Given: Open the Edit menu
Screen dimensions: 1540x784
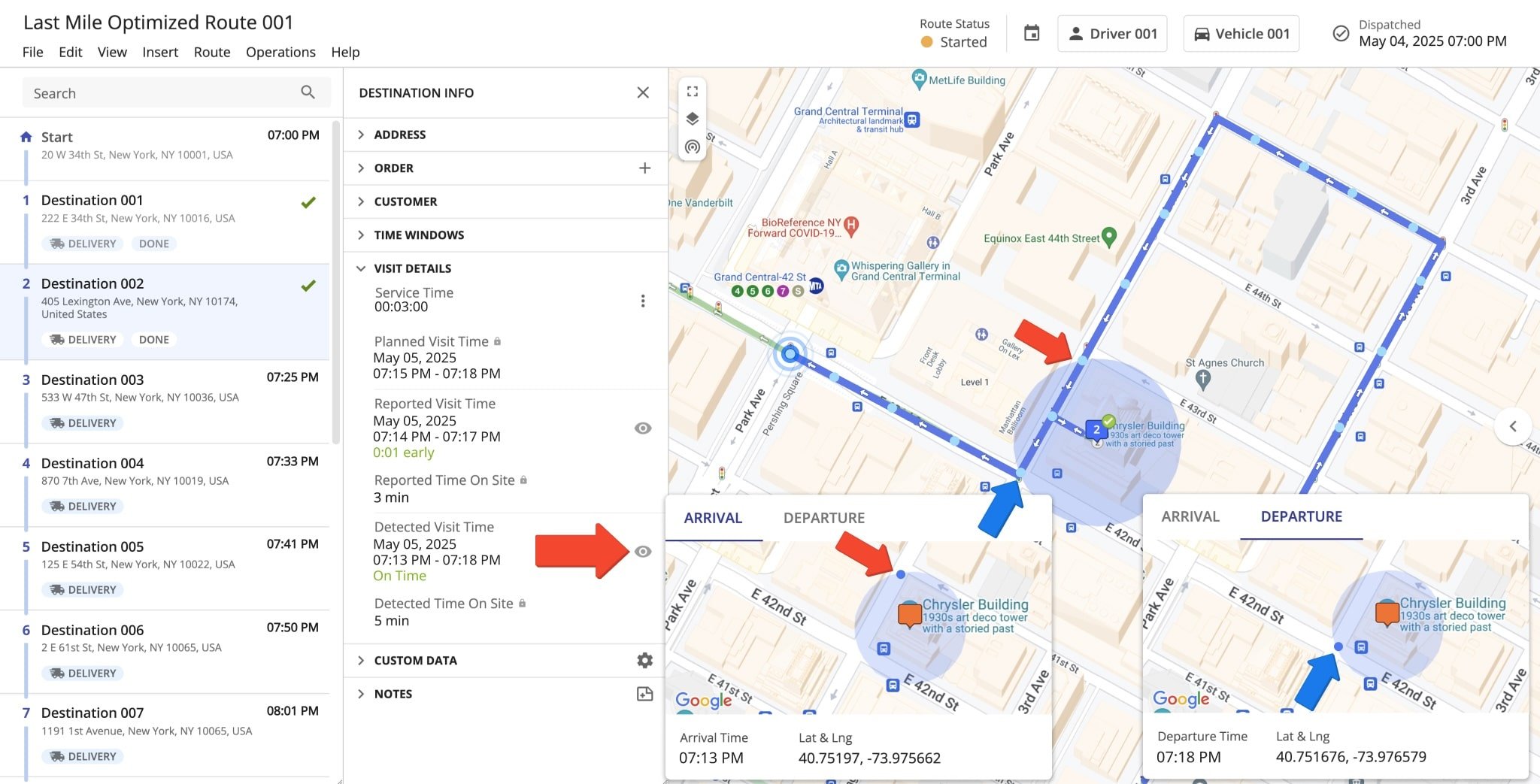Looking at the screenshot, I should tap(70, 52).
